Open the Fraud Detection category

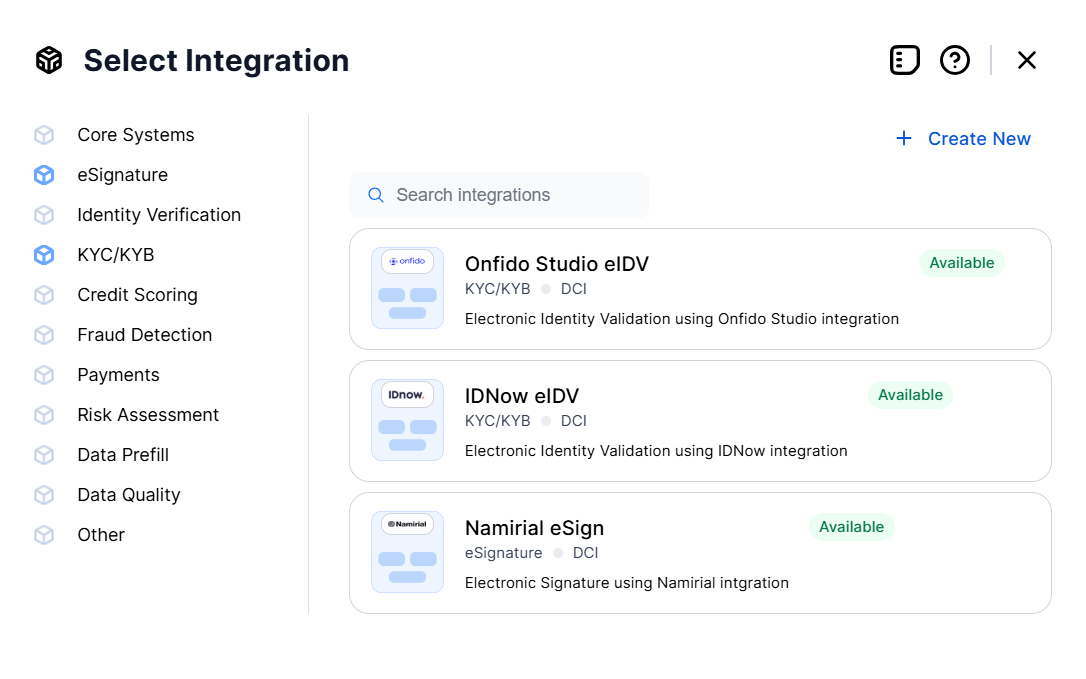tap(144, 335)
